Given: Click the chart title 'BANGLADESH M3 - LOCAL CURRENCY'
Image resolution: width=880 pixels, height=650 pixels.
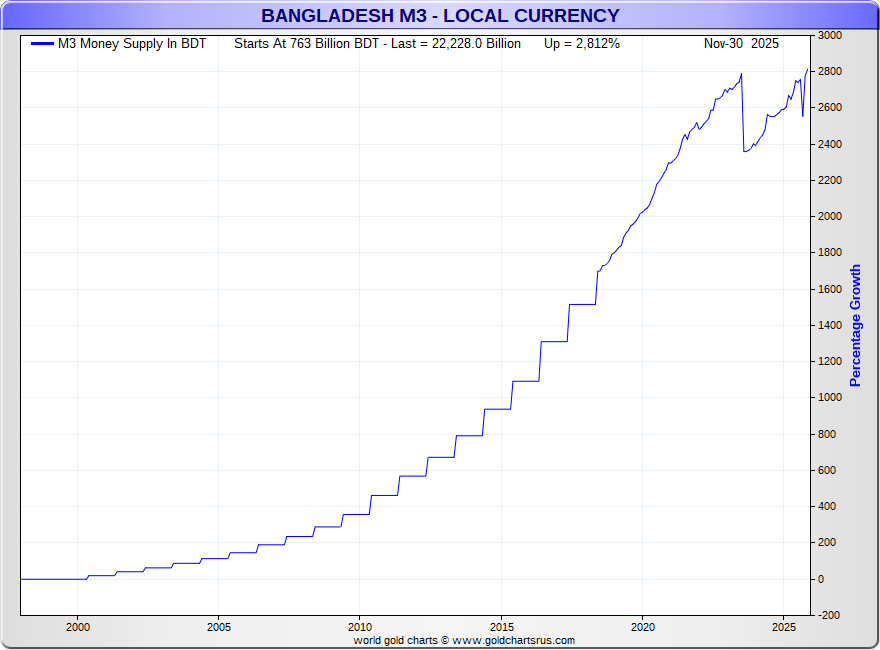Looking at the screenshot, I should pyautogui.click(x=440, y=16).
